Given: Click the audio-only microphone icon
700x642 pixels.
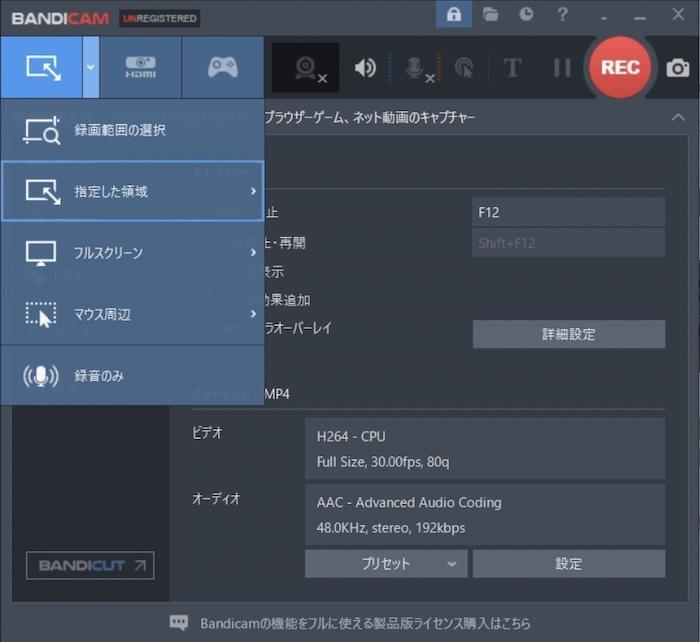Looking at the screenshot, I should coord(41,376).
